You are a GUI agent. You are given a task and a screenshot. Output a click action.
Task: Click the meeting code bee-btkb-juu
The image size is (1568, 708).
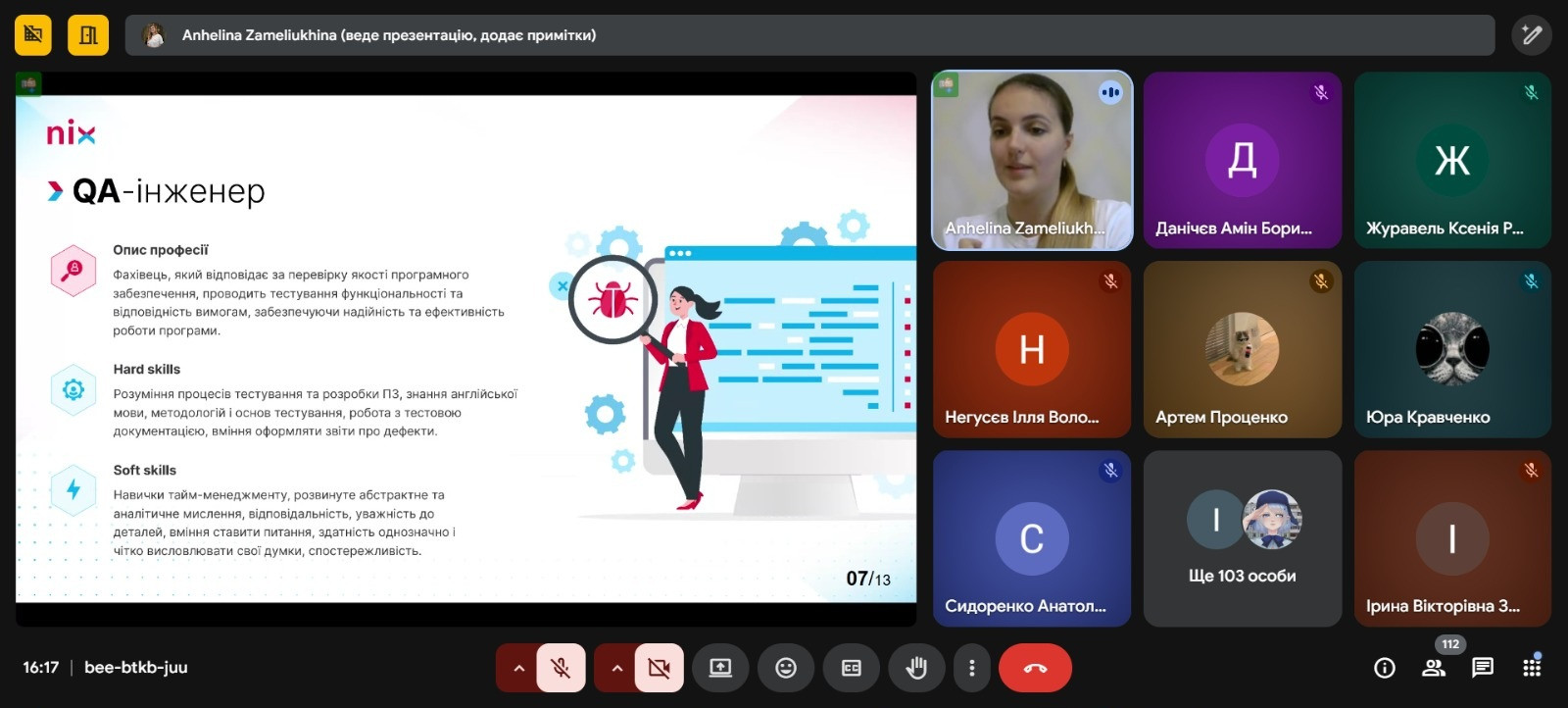(136, 668)
